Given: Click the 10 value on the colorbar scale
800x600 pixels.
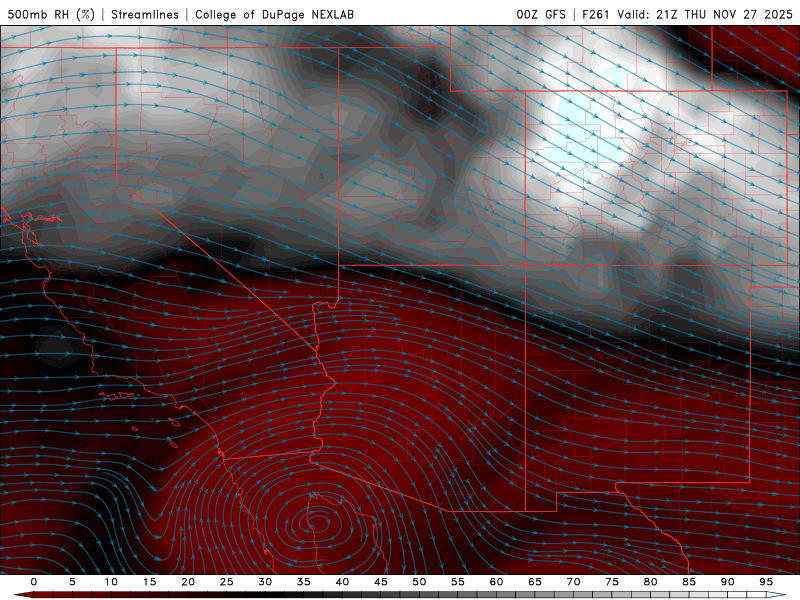Looking at the screenshot, I should tap(111, 582).
